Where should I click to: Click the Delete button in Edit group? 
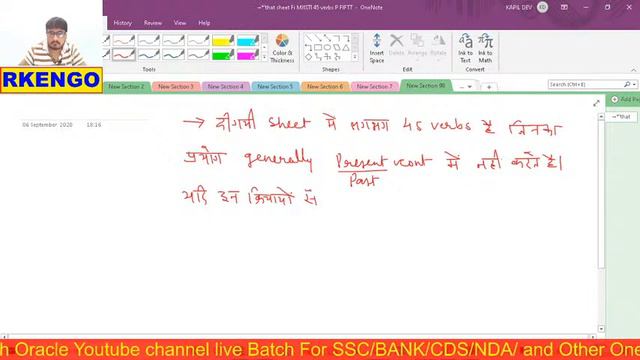(396, 45)
